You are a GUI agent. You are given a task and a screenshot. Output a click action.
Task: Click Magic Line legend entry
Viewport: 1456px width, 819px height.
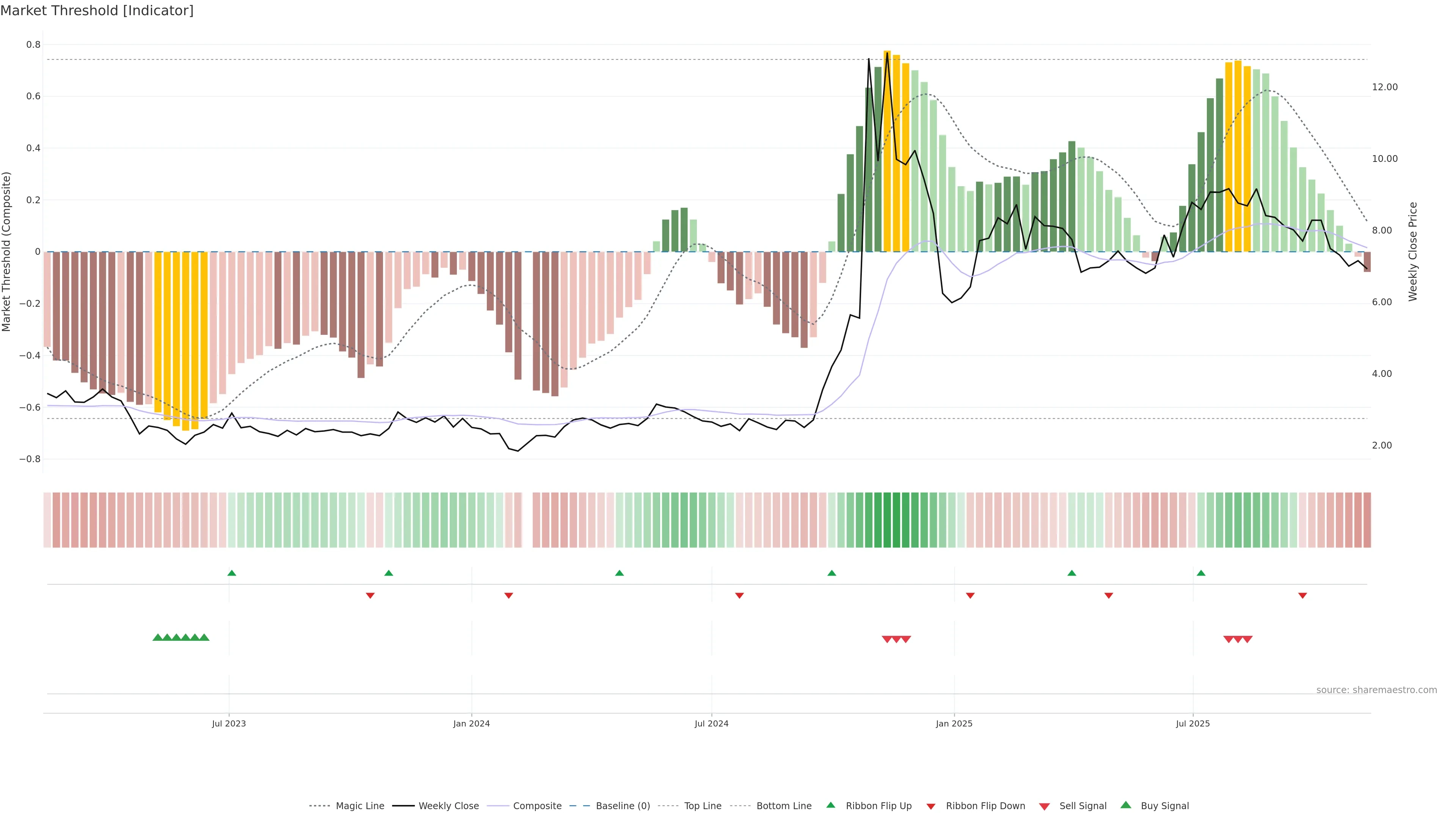tap(359, 805)
